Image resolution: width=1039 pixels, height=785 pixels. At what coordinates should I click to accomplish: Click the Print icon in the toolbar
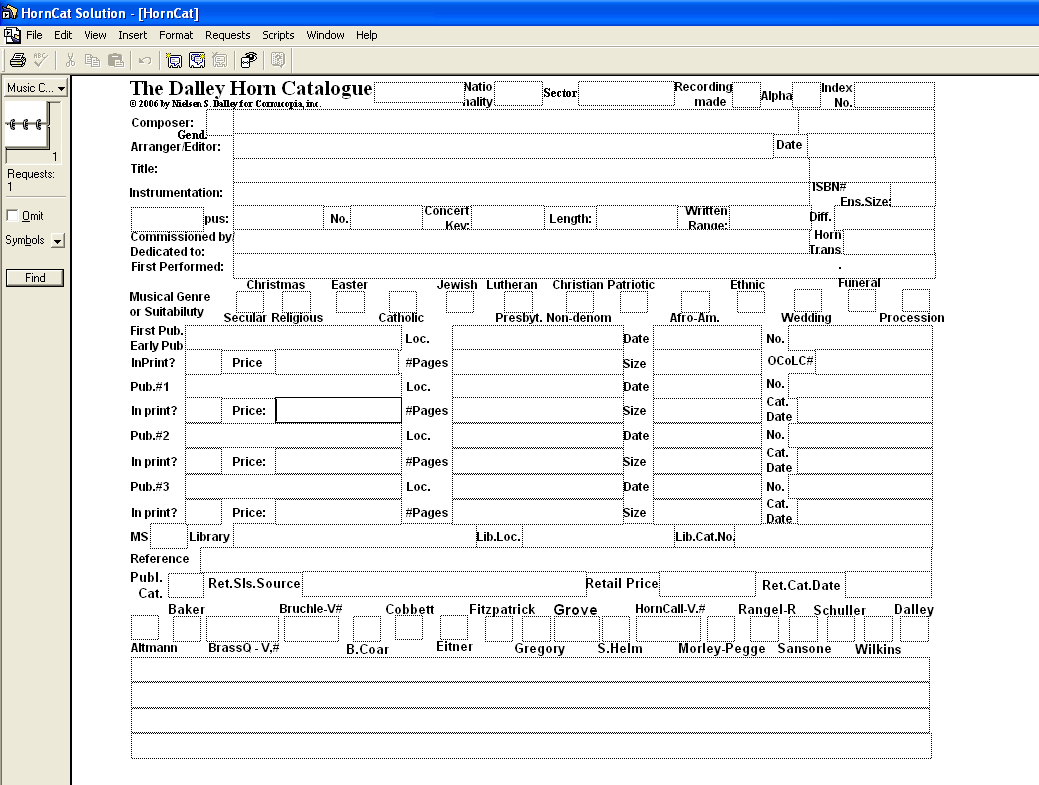tap(17, 60)
